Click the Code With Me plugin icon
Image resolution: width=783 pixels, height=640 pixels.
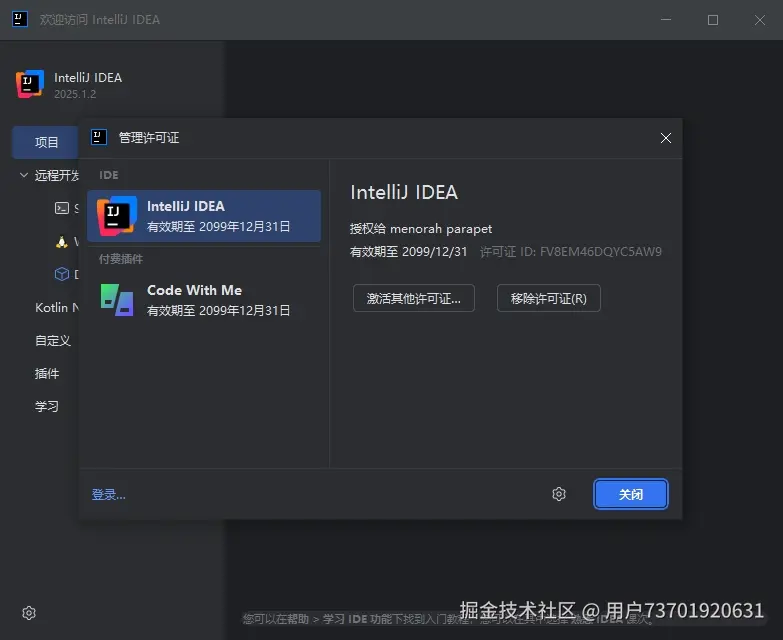coord(117,300)
